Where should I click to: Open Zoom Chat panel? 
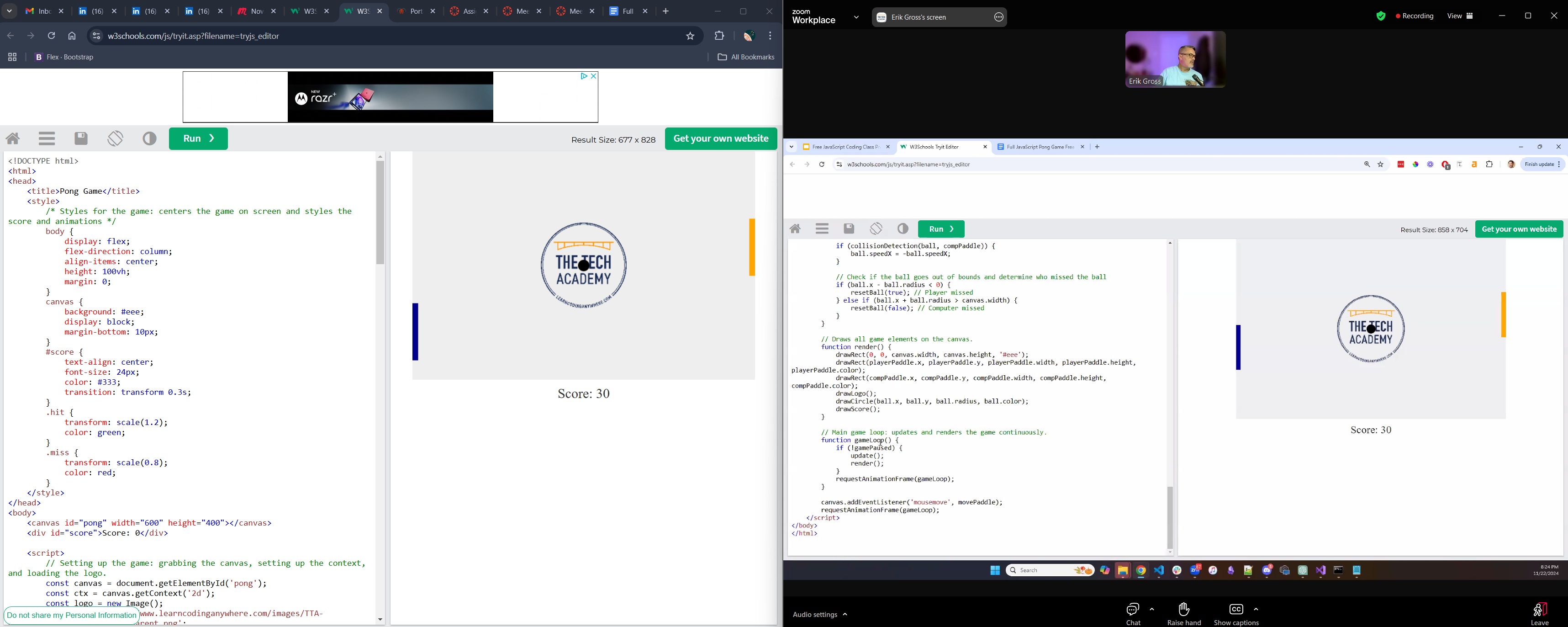pyautogui.click(x=1133, y=614)
